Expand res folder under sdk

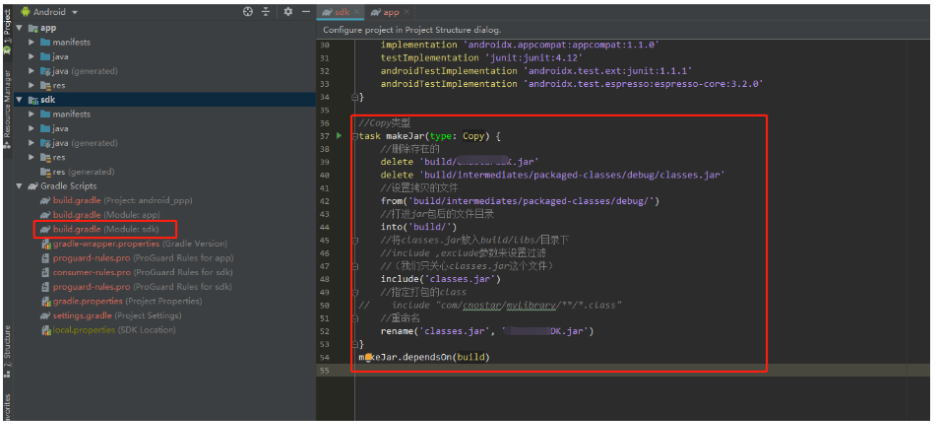click(x=32, y=157)
